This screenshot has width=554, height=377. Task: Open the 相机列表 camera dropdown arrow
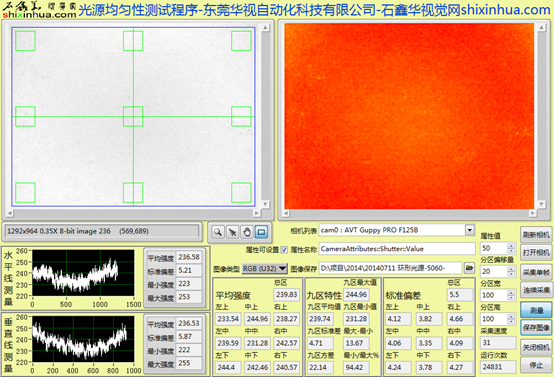click(470, 230)
